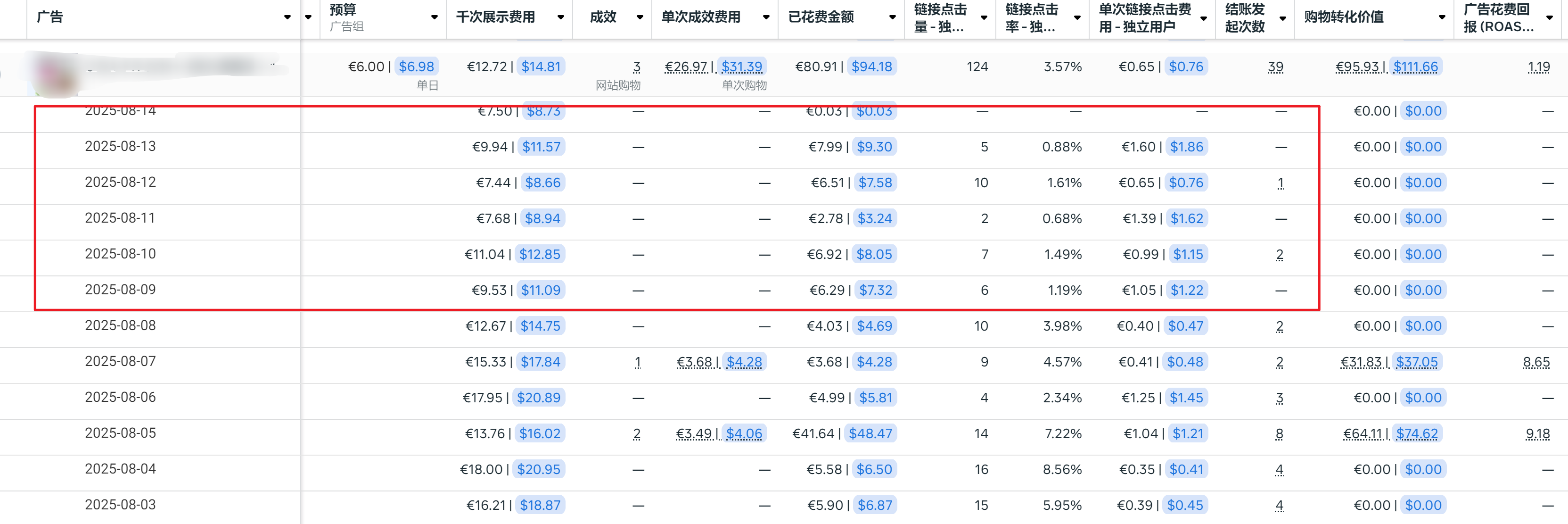Open 购物转化价值 column dropdown arrow

point(1441,17)
